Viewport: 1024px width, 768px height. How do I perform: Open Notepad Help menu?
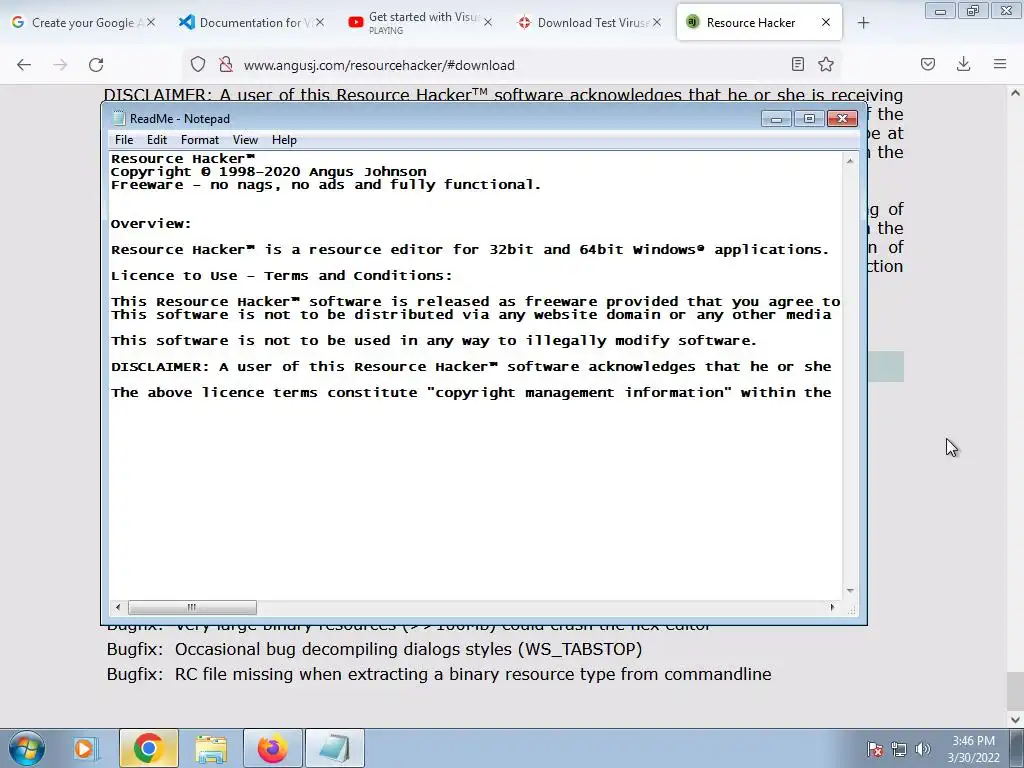point(284,140)
